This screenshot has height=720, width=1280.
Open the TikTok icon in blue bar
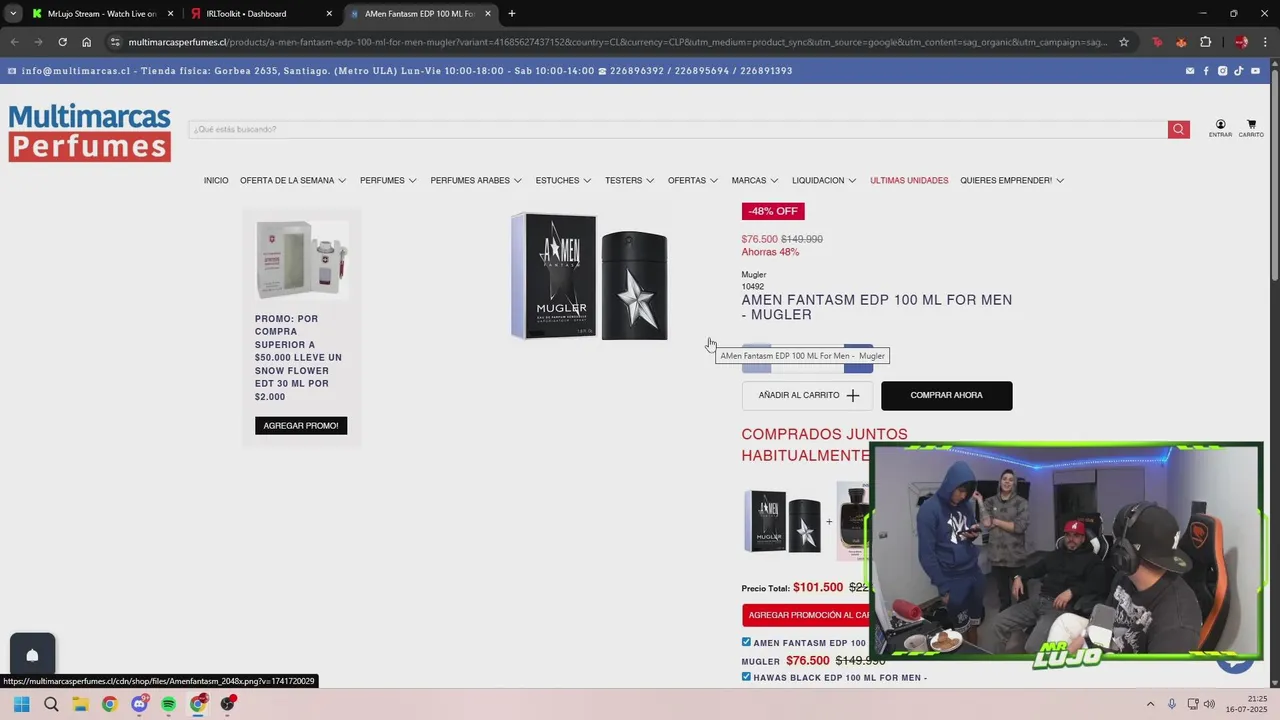[1238, 71]
